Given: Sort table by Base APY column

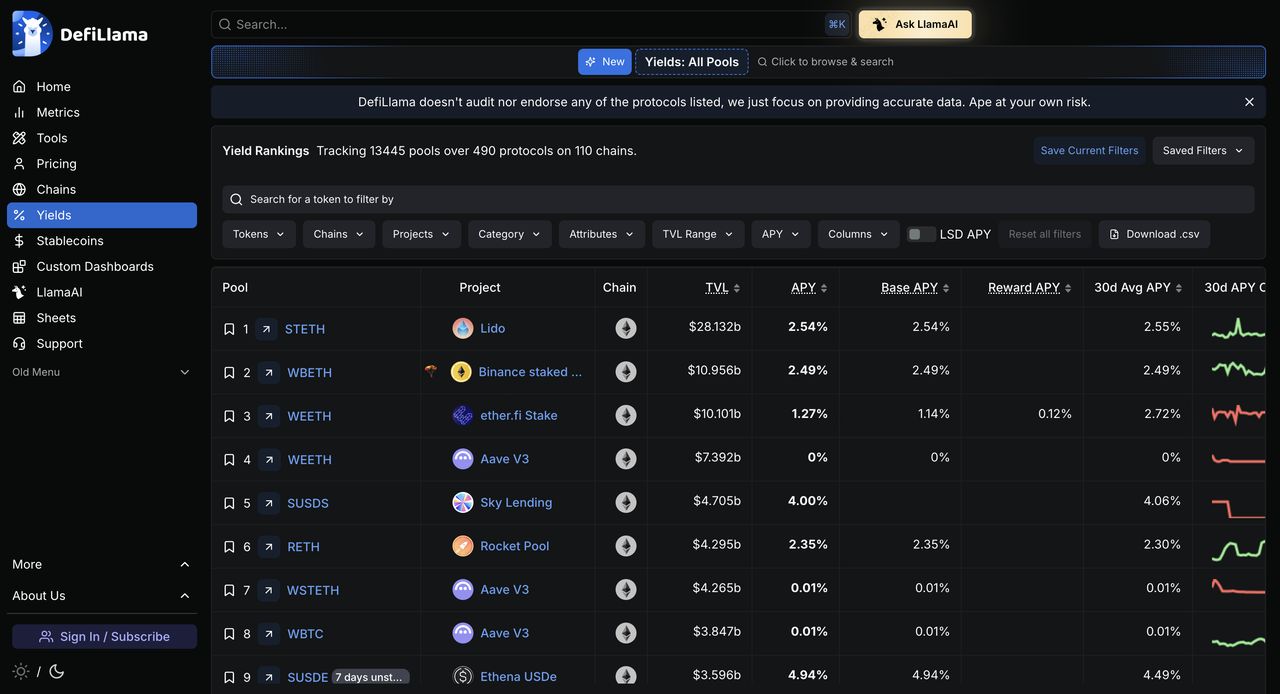Looking at the screenshot, I should pos(915,287).
